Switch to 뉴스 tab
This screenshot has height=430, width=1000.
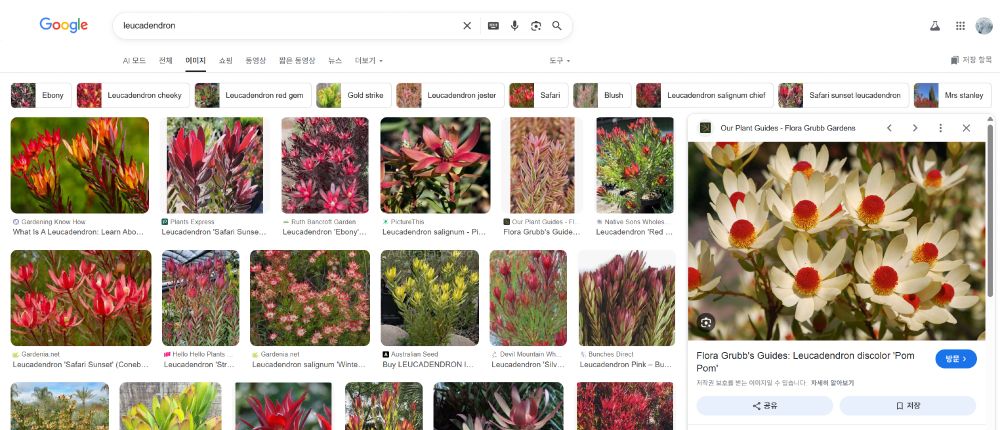click(335, 61)
